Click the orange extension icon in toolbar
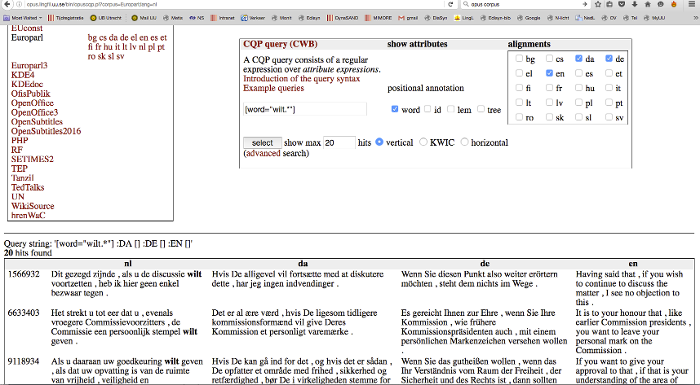 (x=674, y=4)
